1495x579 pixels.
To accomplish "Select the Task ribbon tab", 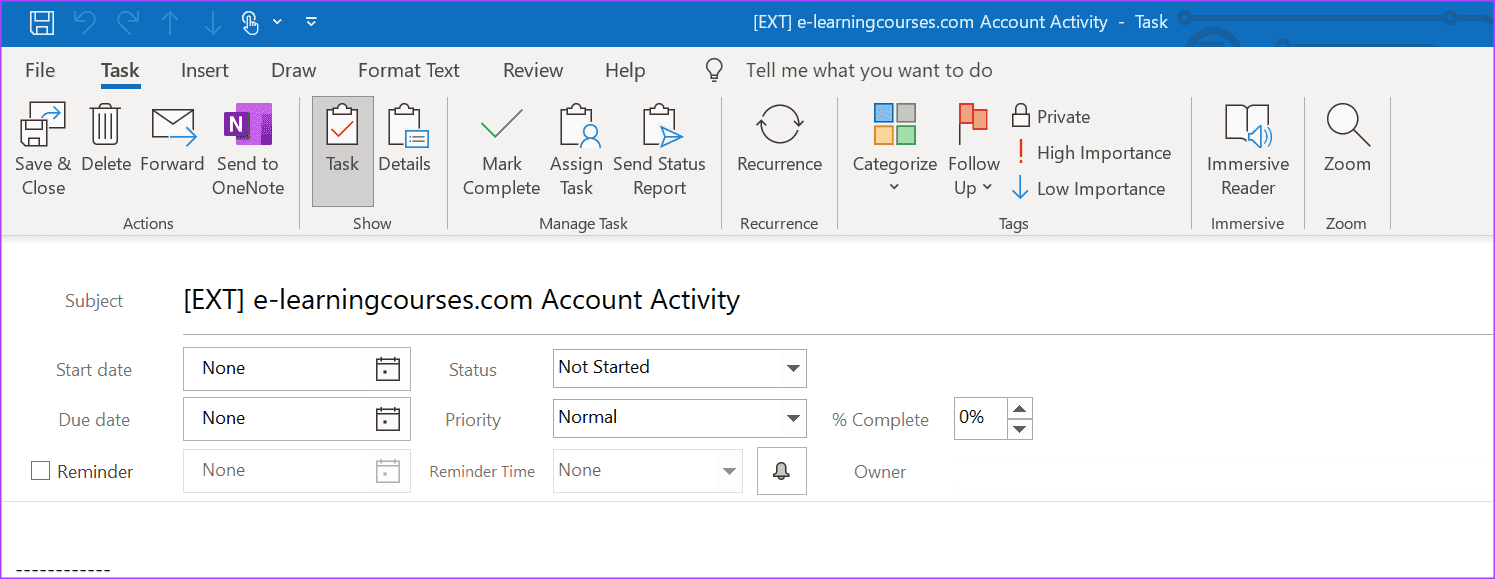I will [120, 70].
